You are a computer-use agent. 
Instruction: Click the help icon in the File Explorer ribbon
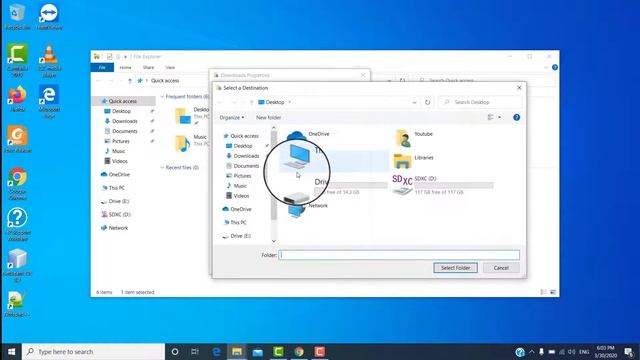[555, 67]
